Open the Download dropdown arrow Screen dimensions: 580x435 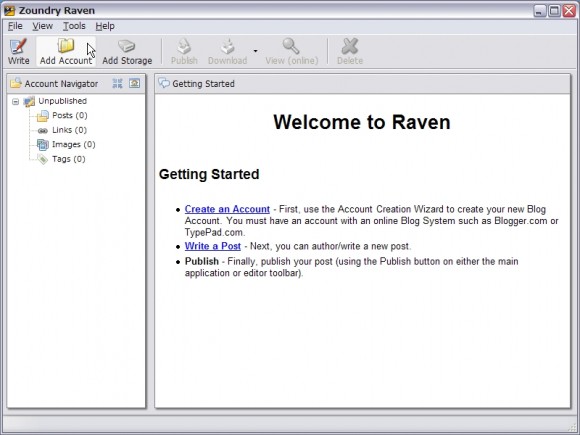point(255,51)
